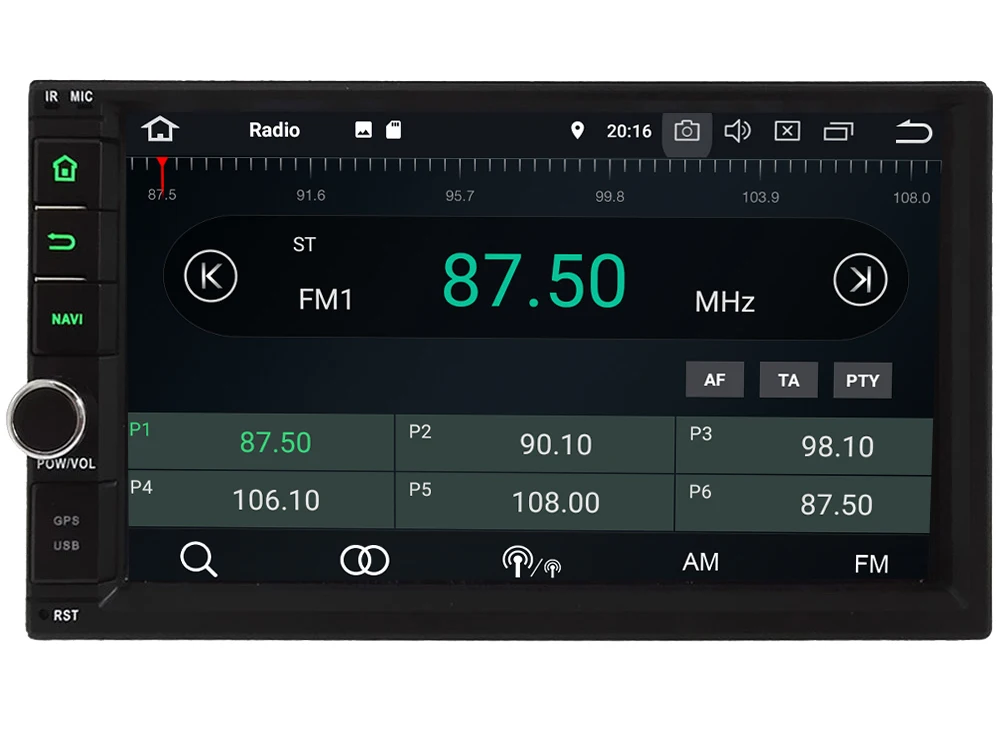
Task: Select preset P1 at 87.50
Action: (261, 442)
